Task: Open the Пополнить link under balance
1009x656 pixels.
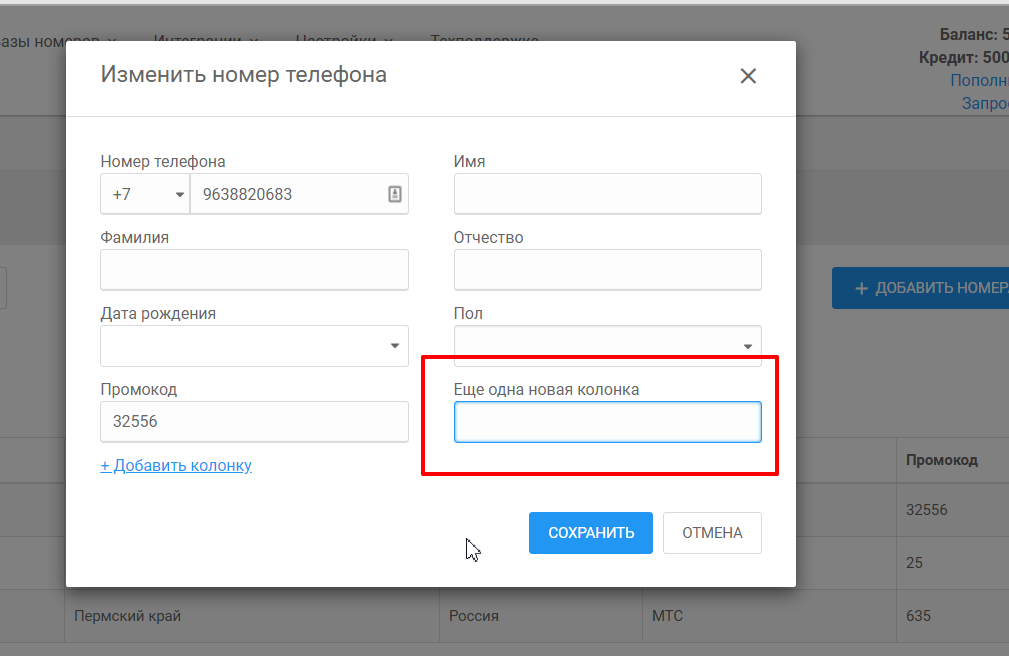Action: (x=979, y=80)
